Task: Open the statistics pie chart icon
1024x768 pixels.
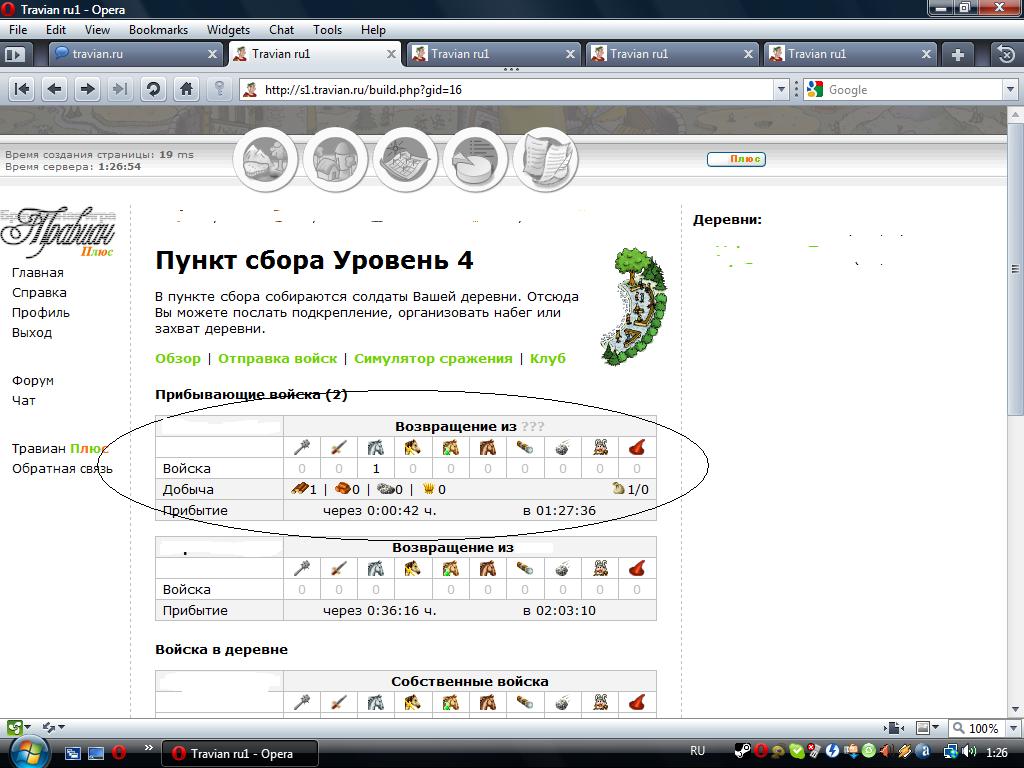Action: pos(475,159)
